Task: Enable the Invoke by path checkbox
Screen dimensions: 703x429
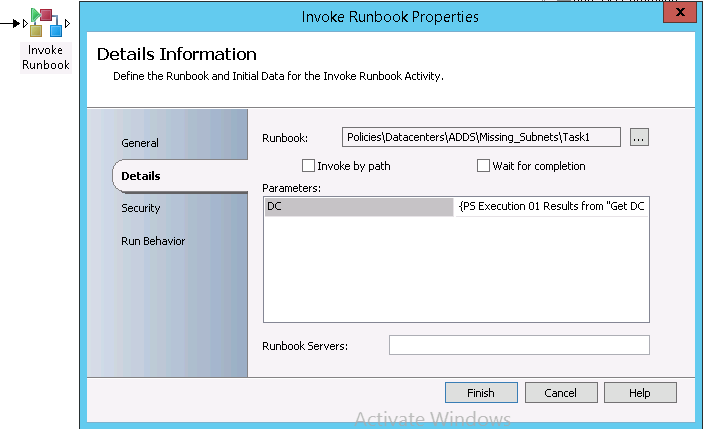Action: pyautogui.click(x=308, y=166)
